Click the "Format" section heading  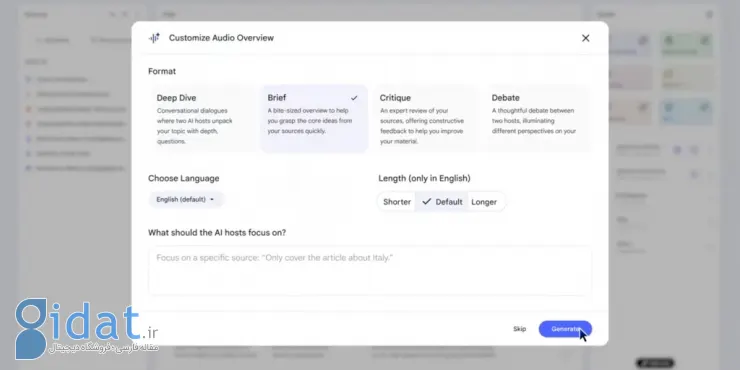(162, 71)
